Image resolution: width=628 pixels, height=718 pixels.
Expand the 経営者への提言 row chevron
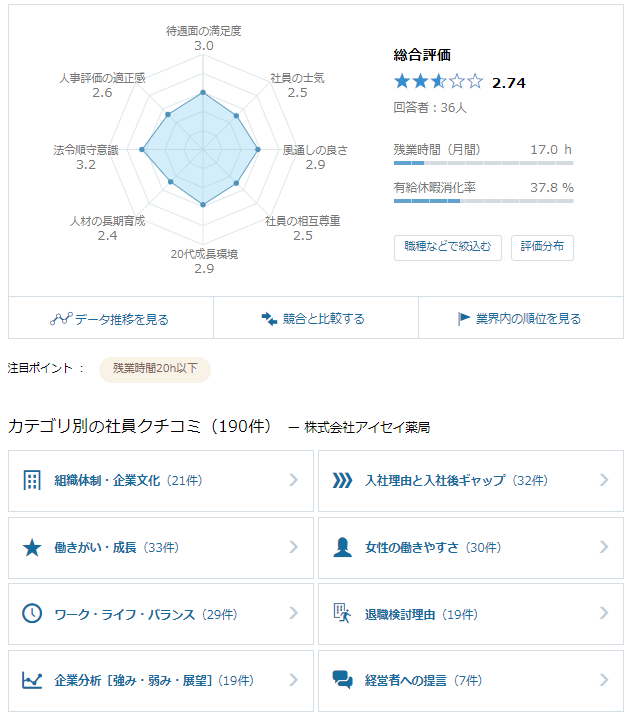[x=604, y=680]
